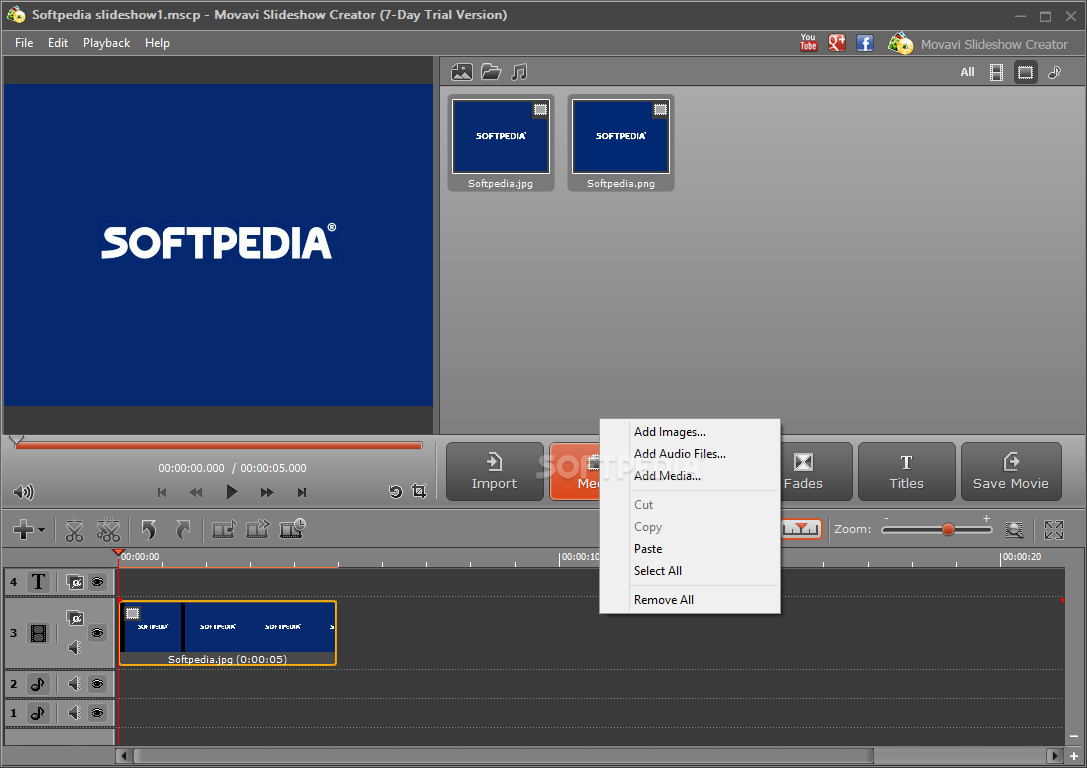The image size is (1087, 768).
Task: Mute the speaker on audio track 2
Action: click(x=75, y=684)
